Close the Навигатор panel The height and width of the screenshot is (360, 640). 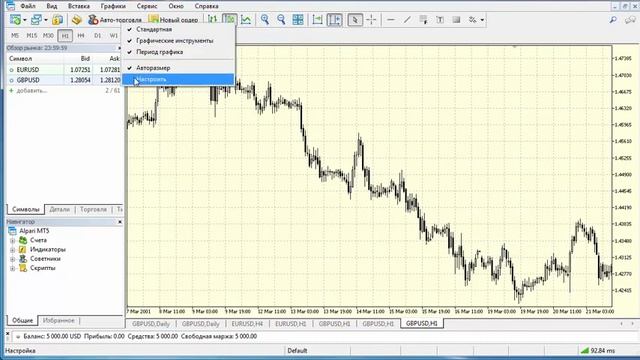coord(120,222)
